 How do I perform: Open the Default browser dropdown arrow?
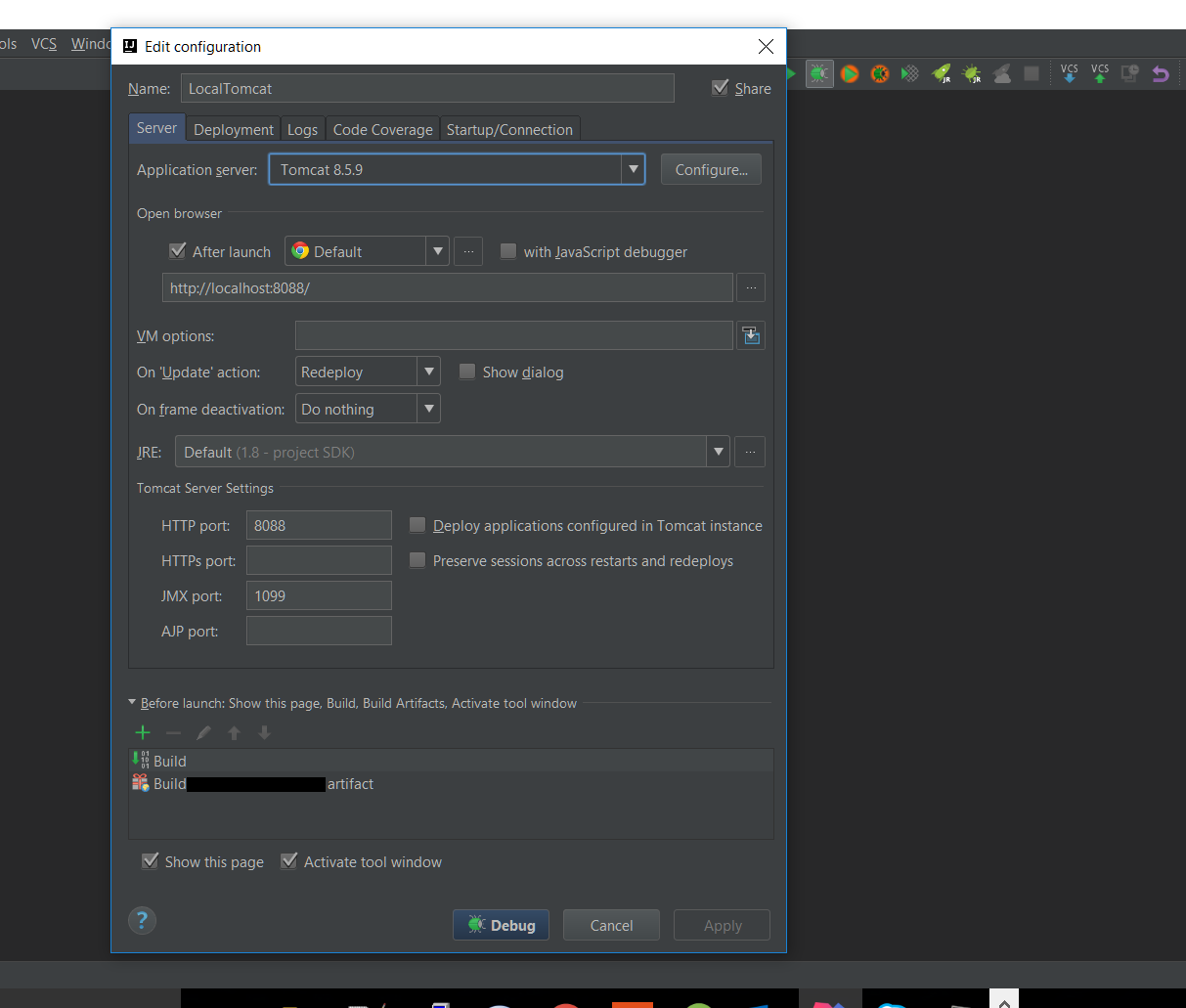[x=438, y=251]
